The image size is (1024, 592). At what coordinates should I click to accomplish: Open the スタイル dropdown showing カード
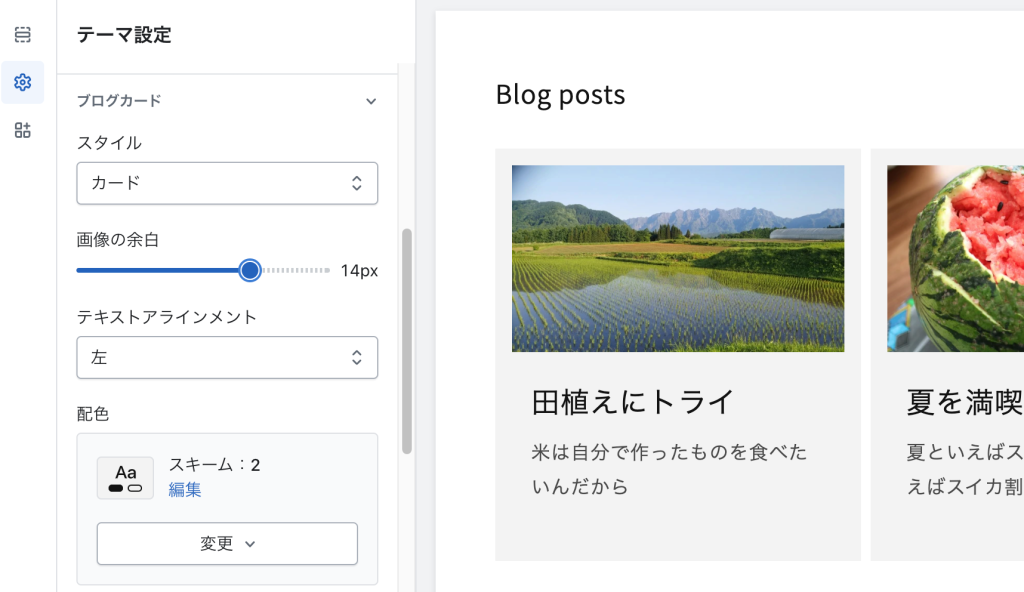(227, 183)
